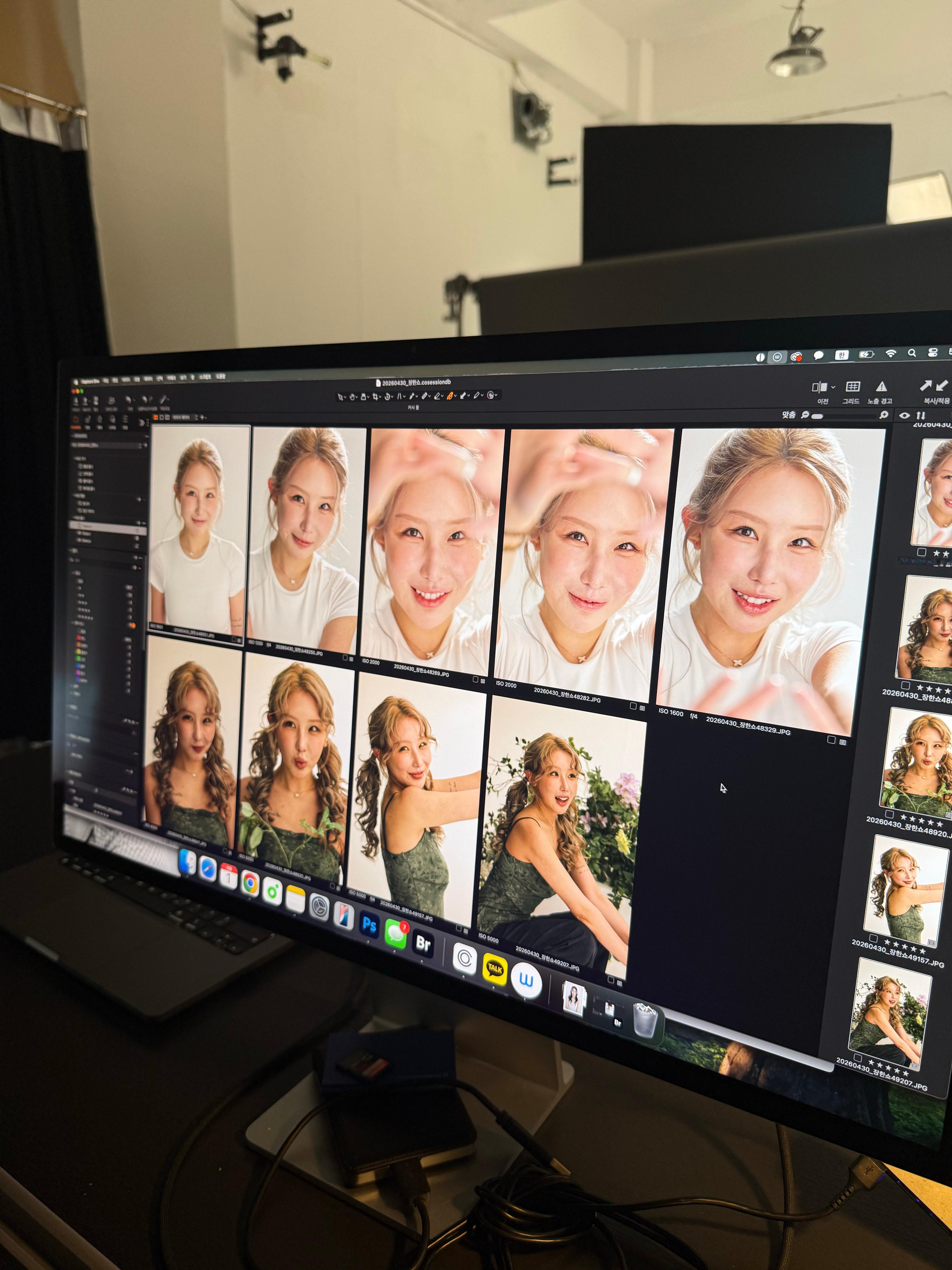The width and height of the screenshot is (952, 1270).
Task: Adjust the viewer zoom slider handle
Action: point(817,416)
